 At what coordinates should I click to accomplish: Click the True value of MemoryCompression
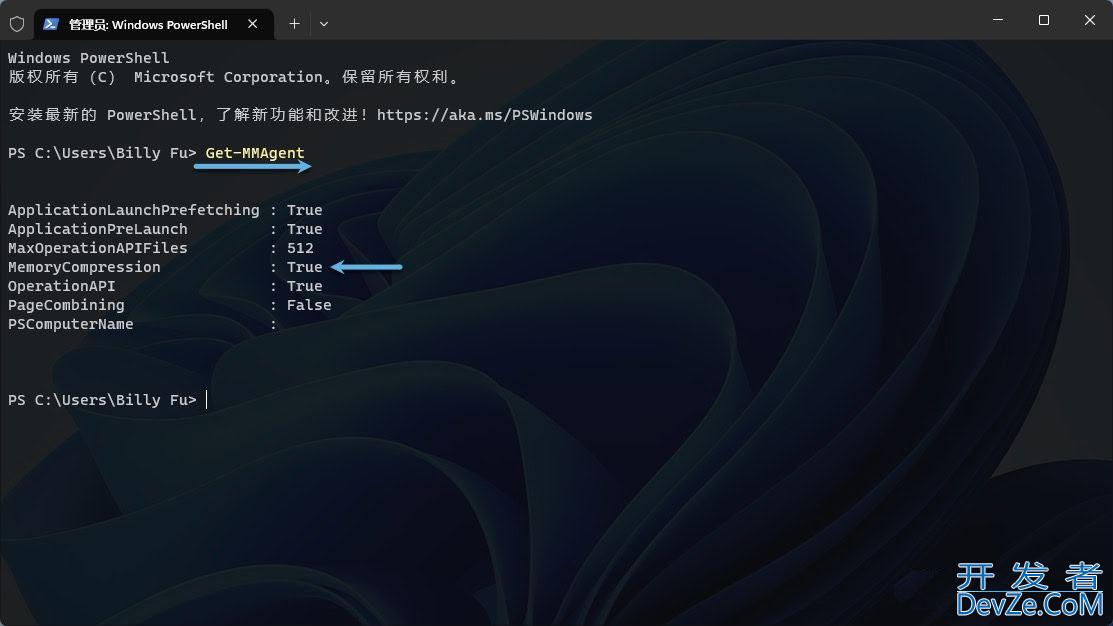coord(305,267)
